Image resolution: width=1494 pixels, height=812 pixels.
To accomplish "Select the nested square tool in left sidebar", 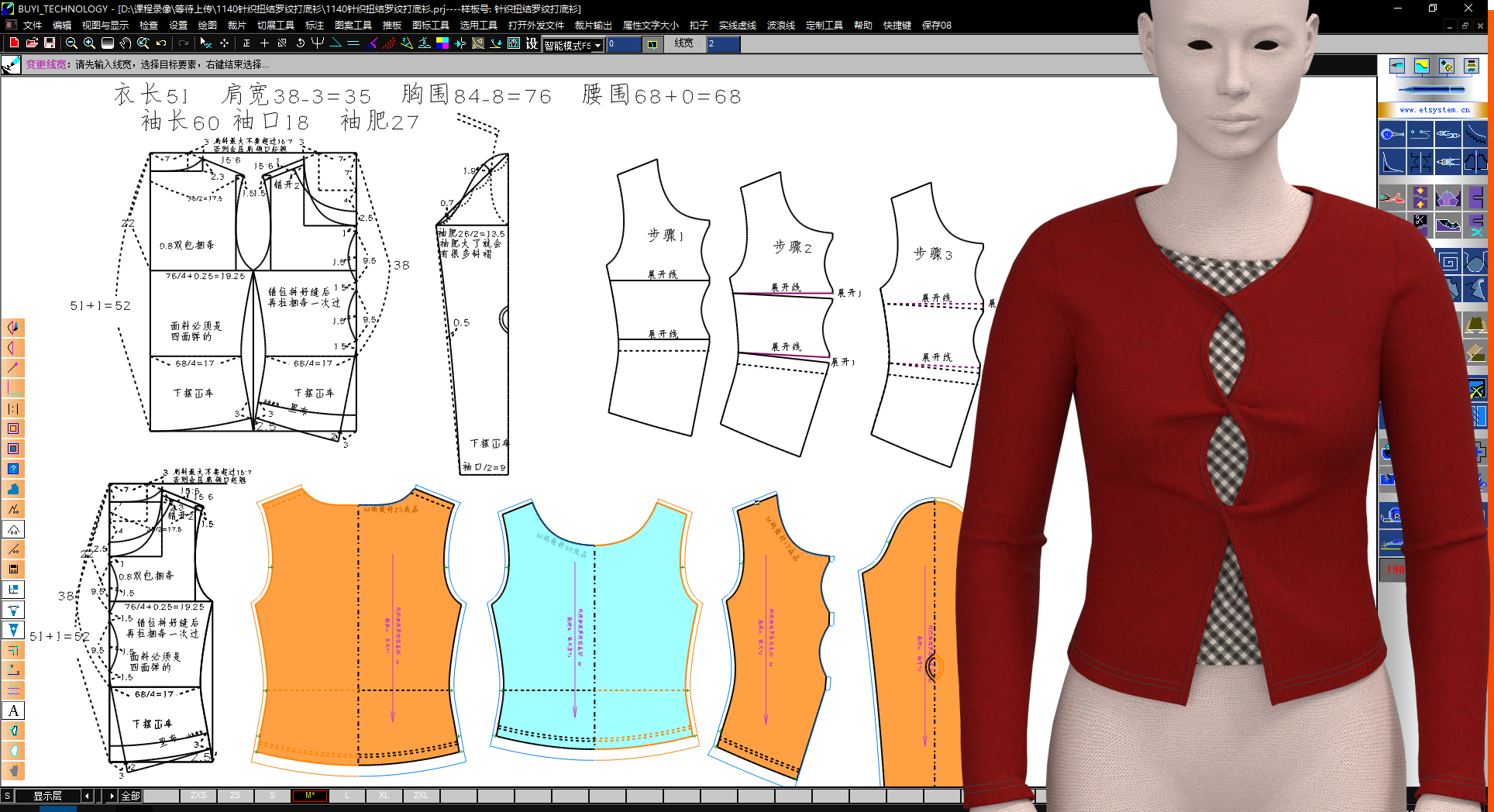I will tap(13, 428).
